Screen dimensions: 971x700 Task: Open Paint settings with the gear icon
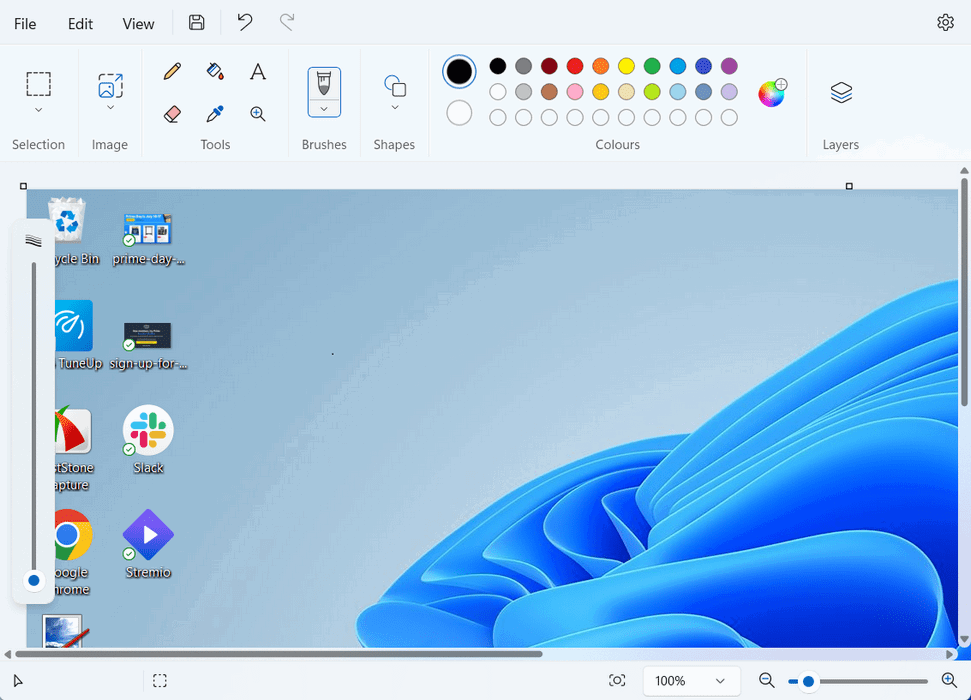pyautogui.click(x=945, y=21)
